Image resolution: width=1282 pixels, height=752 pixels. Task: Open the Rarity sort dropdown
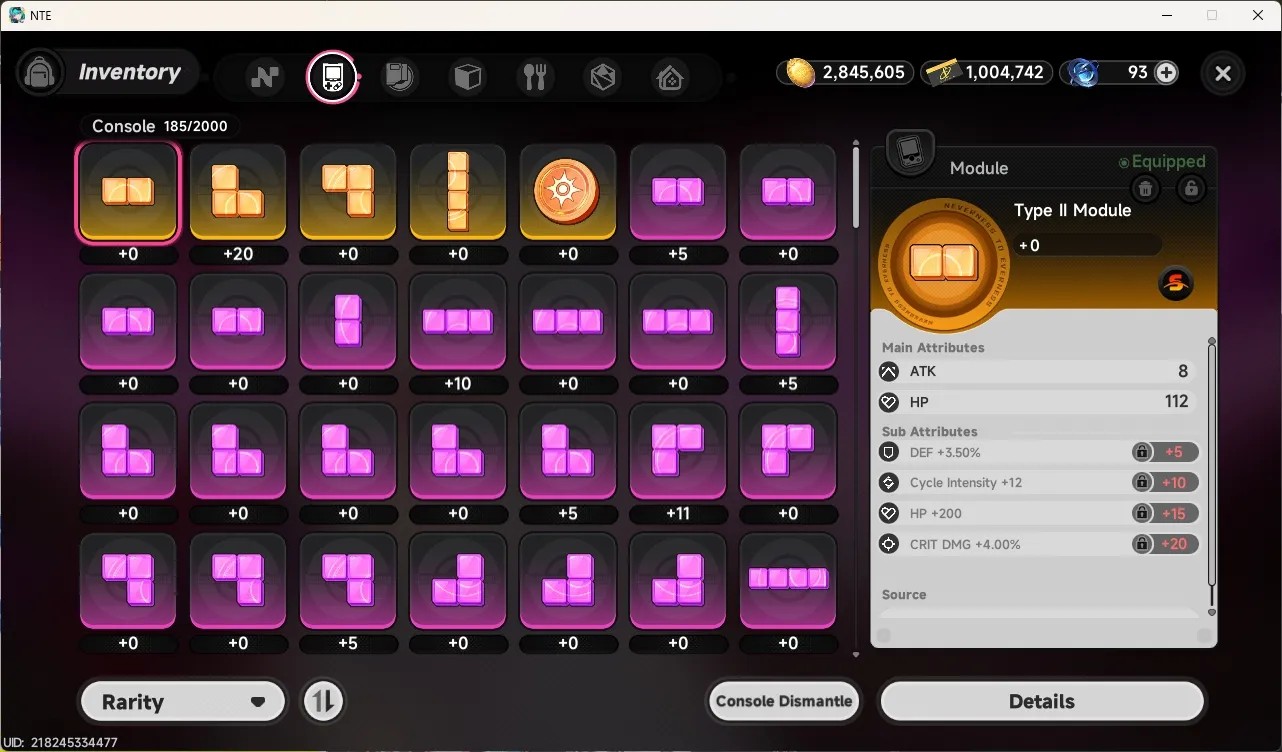coord(183,702)
